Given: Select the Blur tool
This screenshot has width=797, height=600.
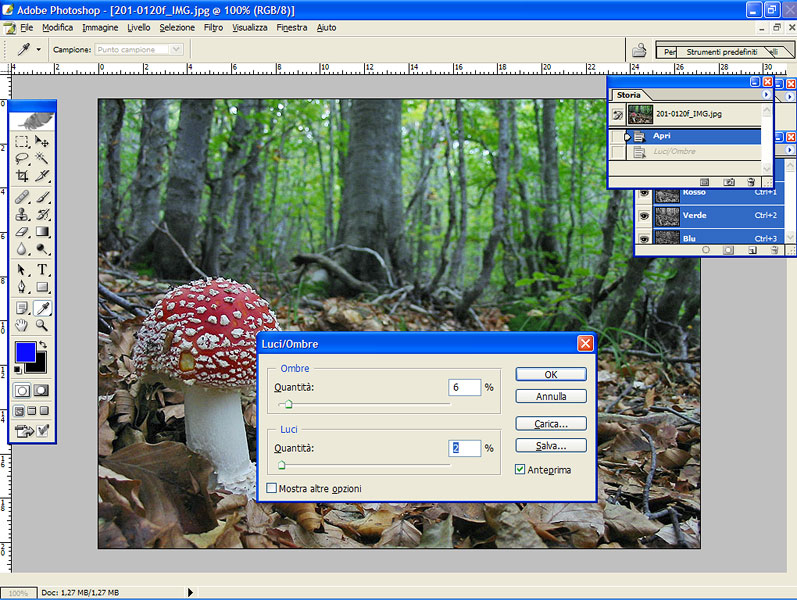Looking at the screenshot, I should [x=22, y=249].
